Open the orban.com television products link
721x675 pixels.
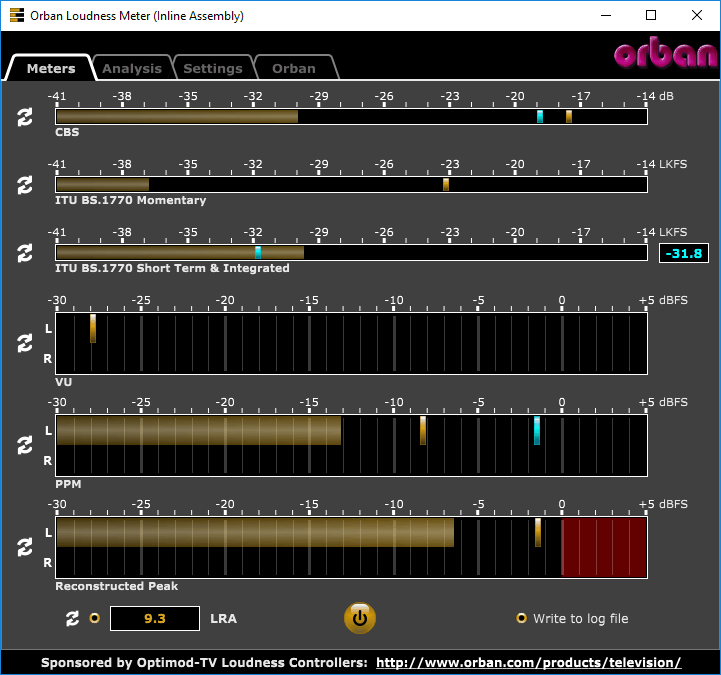coord(528,663)
